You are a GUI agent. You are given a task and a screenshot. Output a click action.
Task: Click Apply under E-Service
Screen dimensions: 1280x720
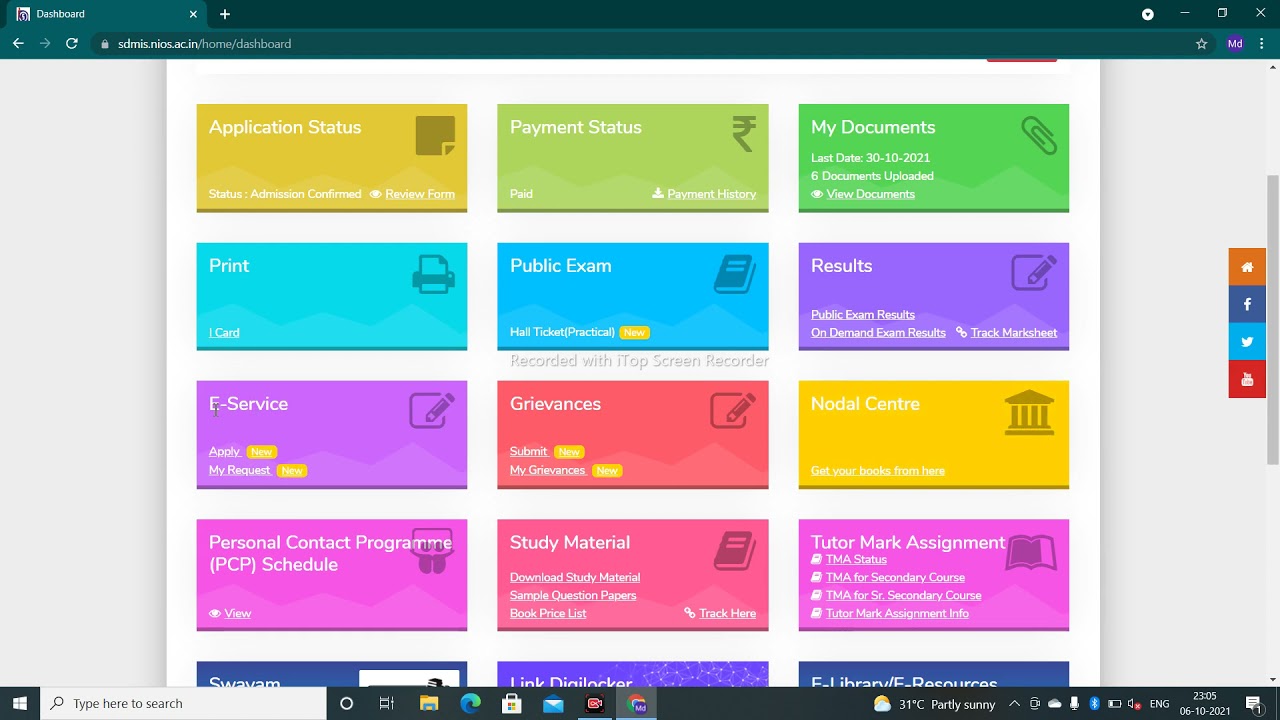tap(224, 452)
